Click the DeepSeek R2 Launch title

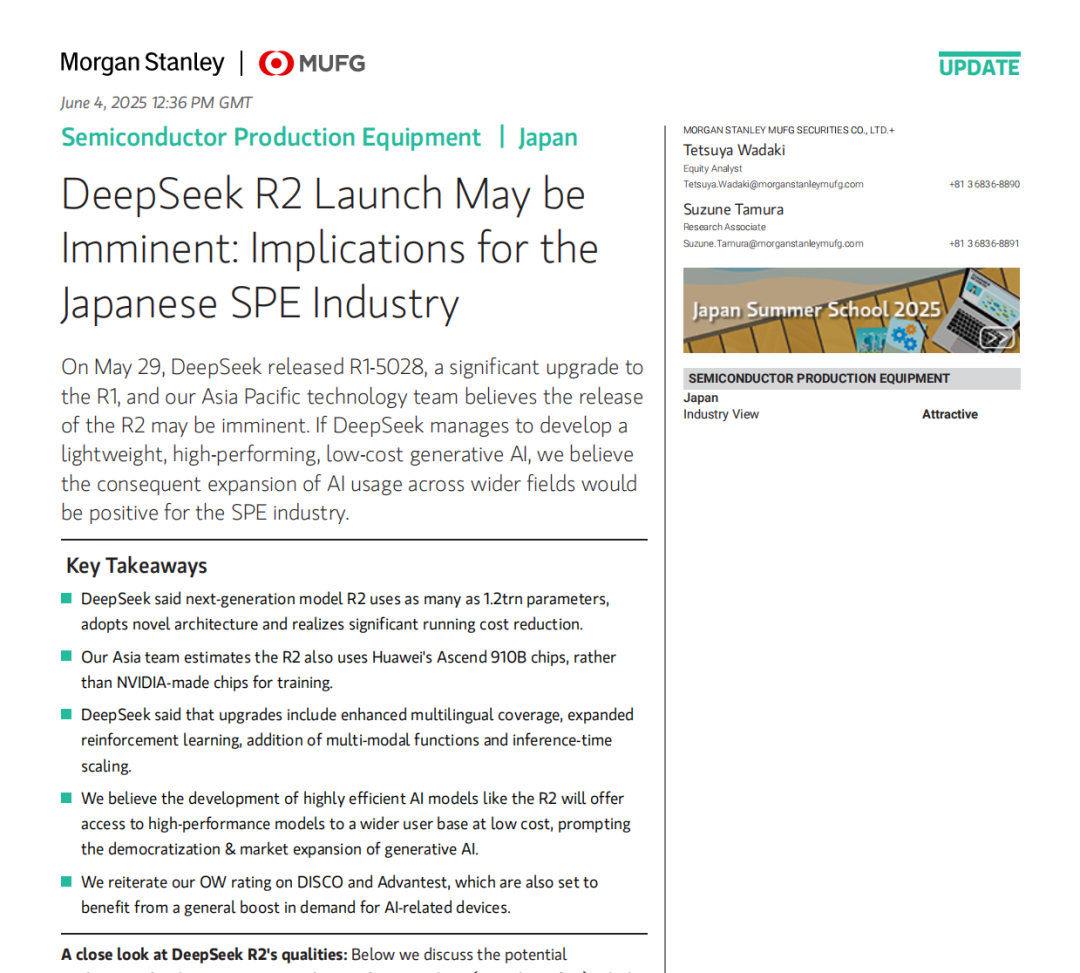point(329,249)
